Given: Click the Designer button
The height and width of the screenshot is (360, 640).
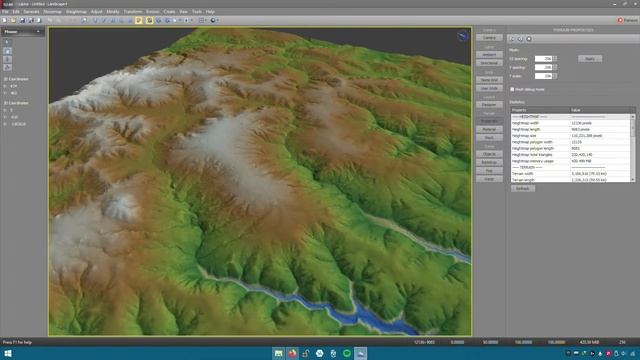Looking at the screenshot, I should 489,104.
